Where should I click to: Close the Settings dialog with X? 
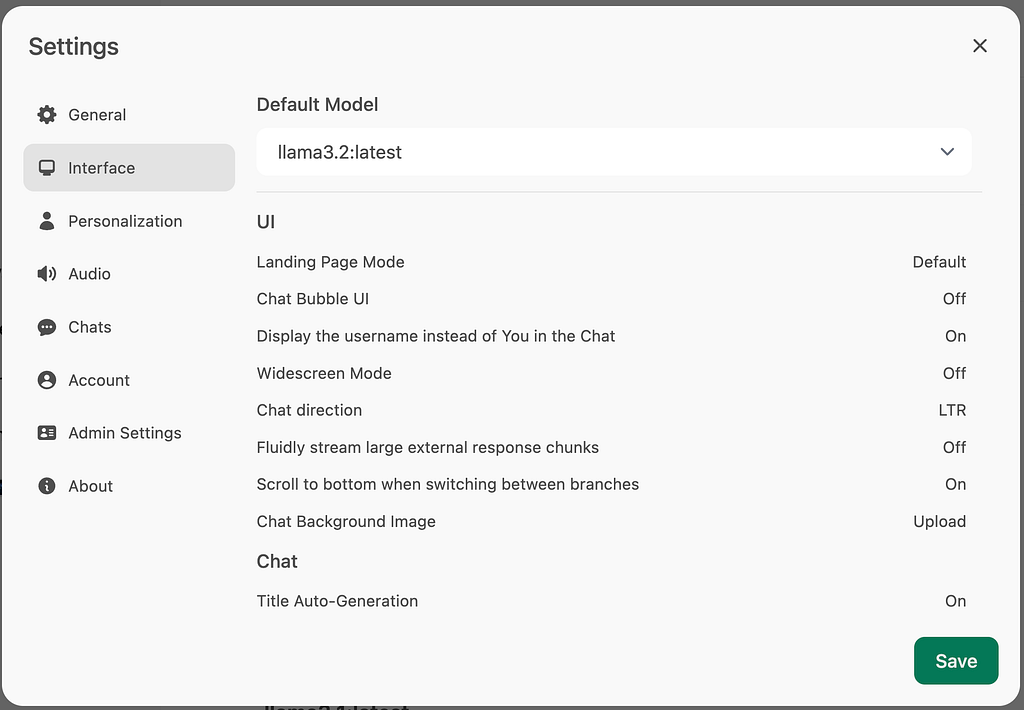tap(980, 46)
